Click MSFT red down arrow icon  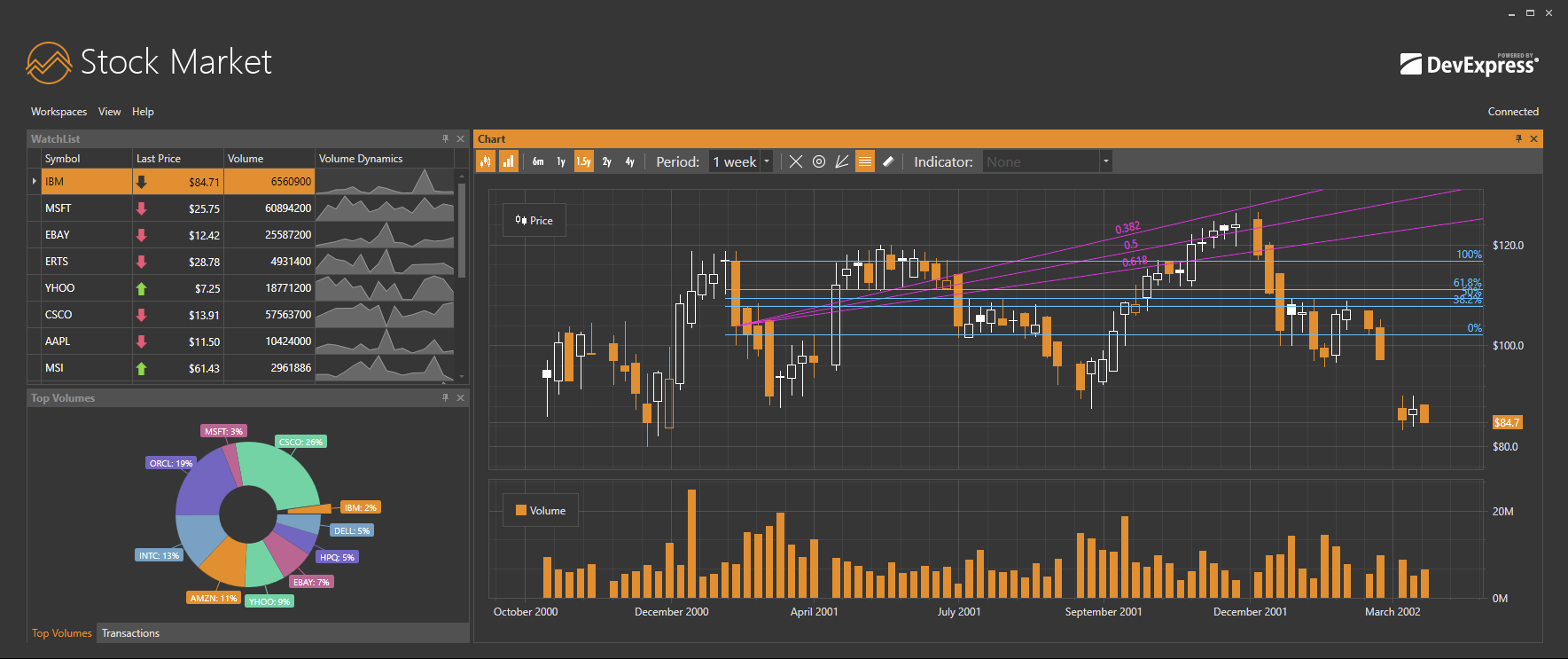[x=141, y=208]
